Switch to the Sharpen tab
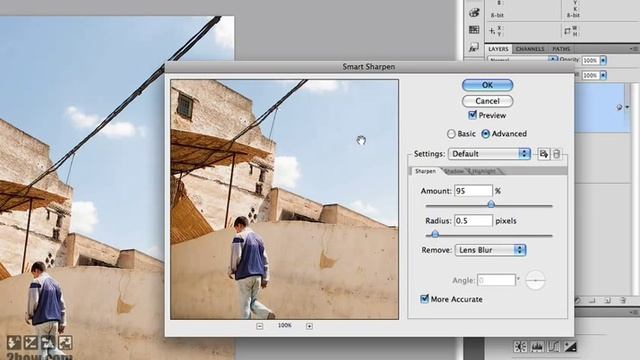The width and height of the screenshot is (640, 360). [425, 171]
